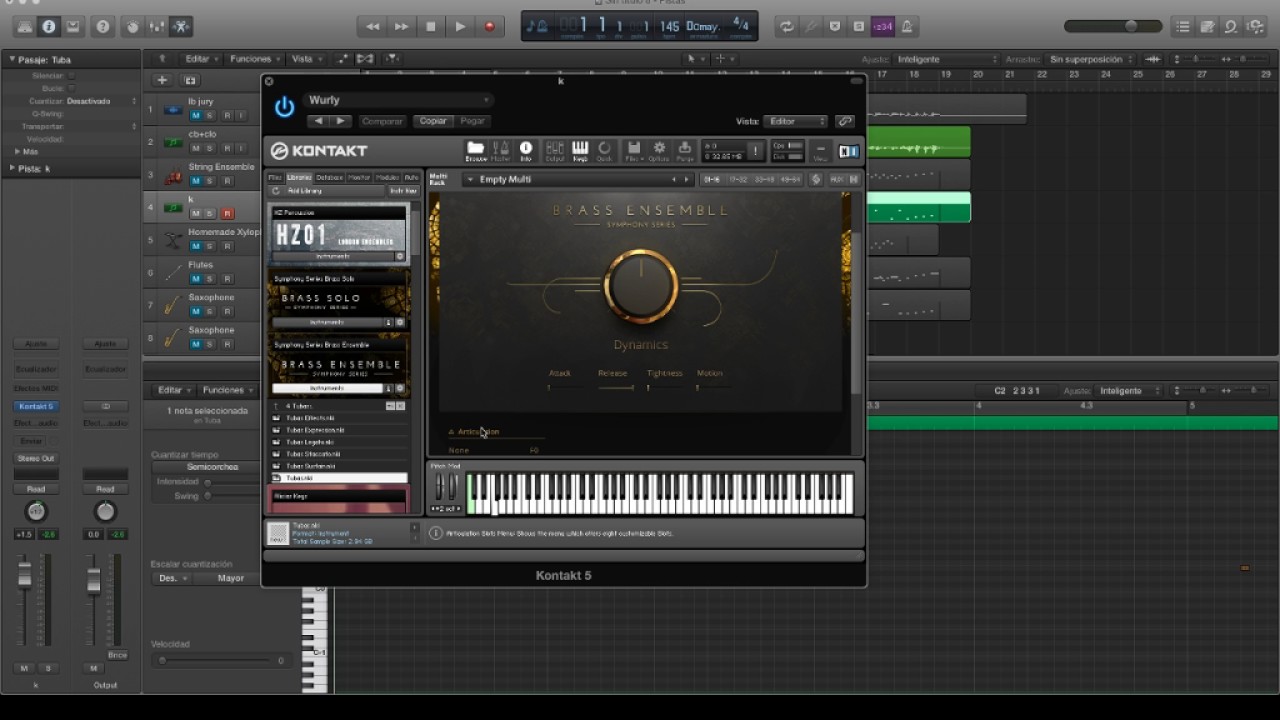The height and width of the screenshot is (720, 1280).
Task: Click the large Dynamics knob
Action: click(641, 286)
